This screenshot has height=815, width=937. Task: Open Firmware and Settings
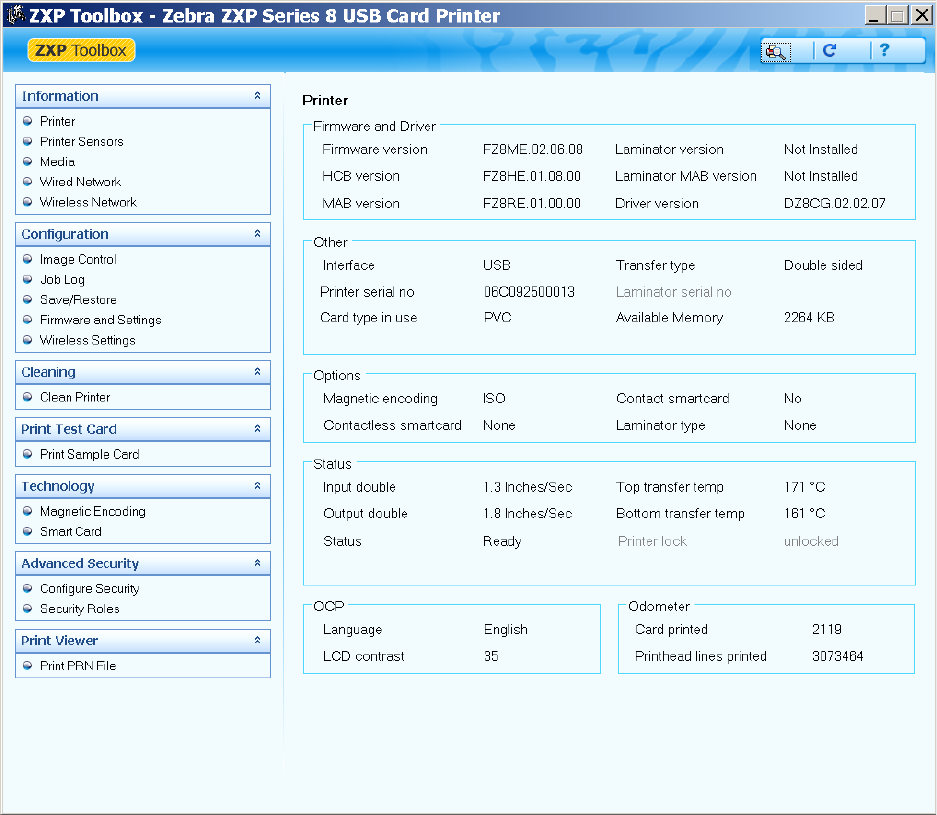coord(100,320)
